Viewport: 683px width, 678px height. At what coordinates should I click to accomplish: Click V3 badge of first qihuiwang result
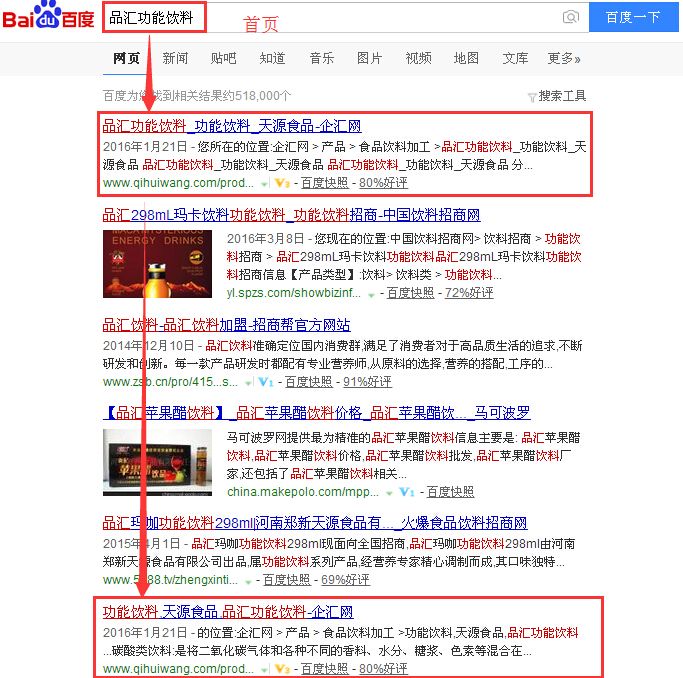[282, 183]
